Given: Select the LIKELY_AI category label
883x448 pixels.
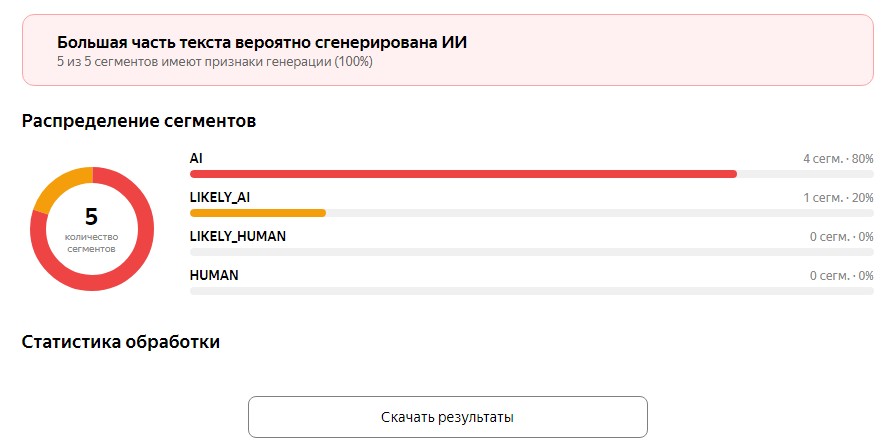Looking at the screenshot, I should coord(220,198).
